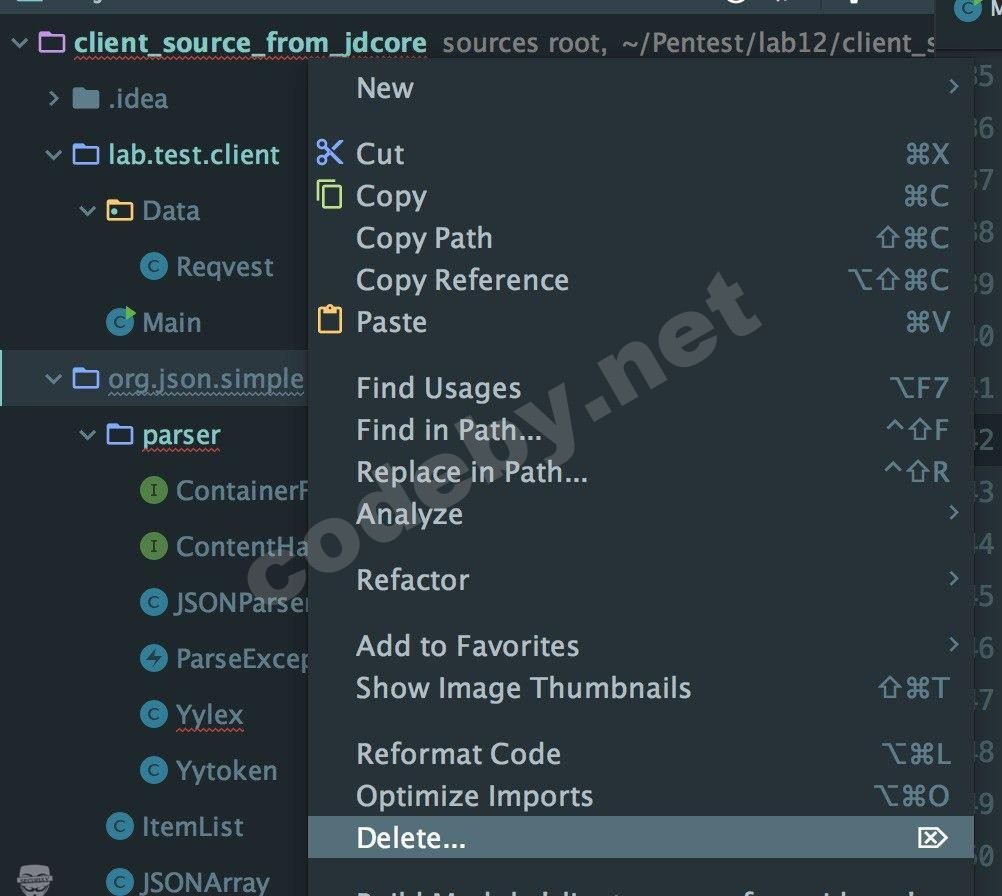
Task: Select the JSONArray class label
Action: (x=205, y=883)
